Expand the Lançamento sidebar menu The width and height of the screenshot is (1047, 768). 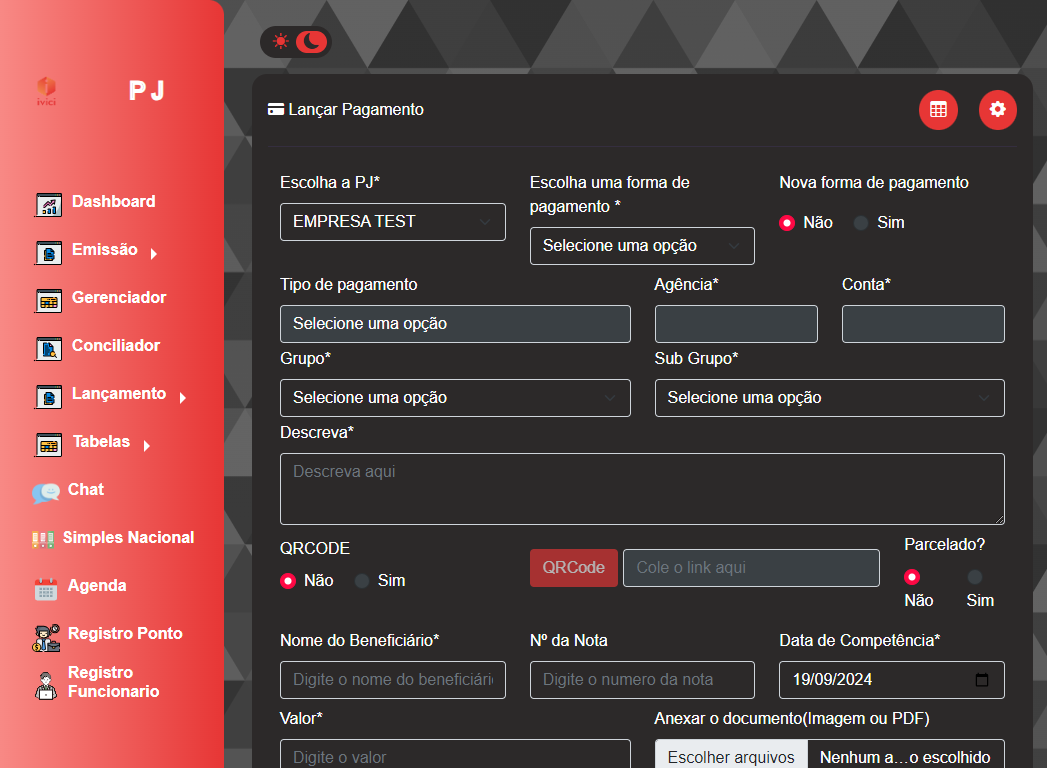[118, 394]
